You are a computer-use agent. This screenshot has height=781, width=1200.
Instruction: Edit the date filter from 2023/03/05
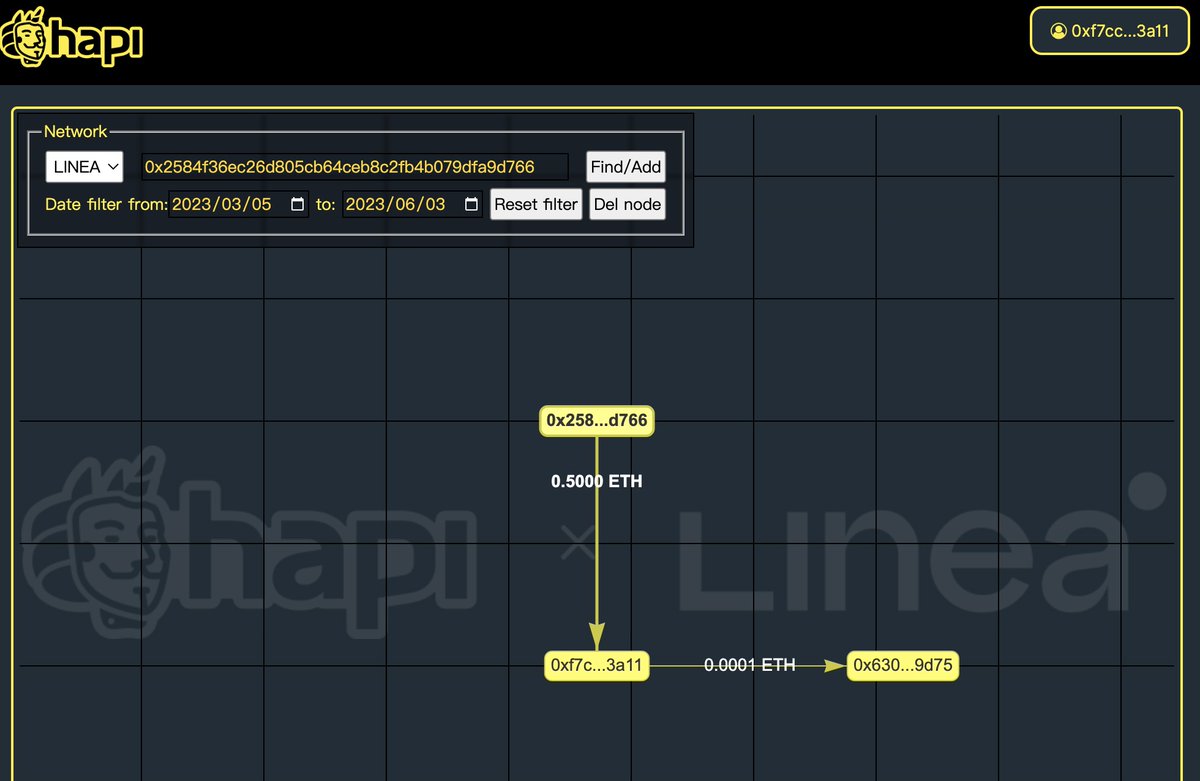[x=239, y=204]
